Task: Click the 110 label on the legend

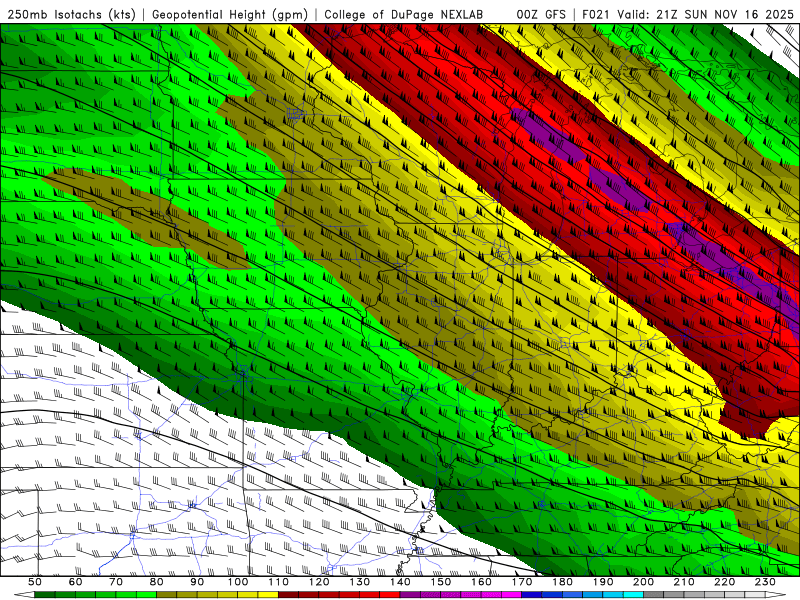Action: coord(278,582)
